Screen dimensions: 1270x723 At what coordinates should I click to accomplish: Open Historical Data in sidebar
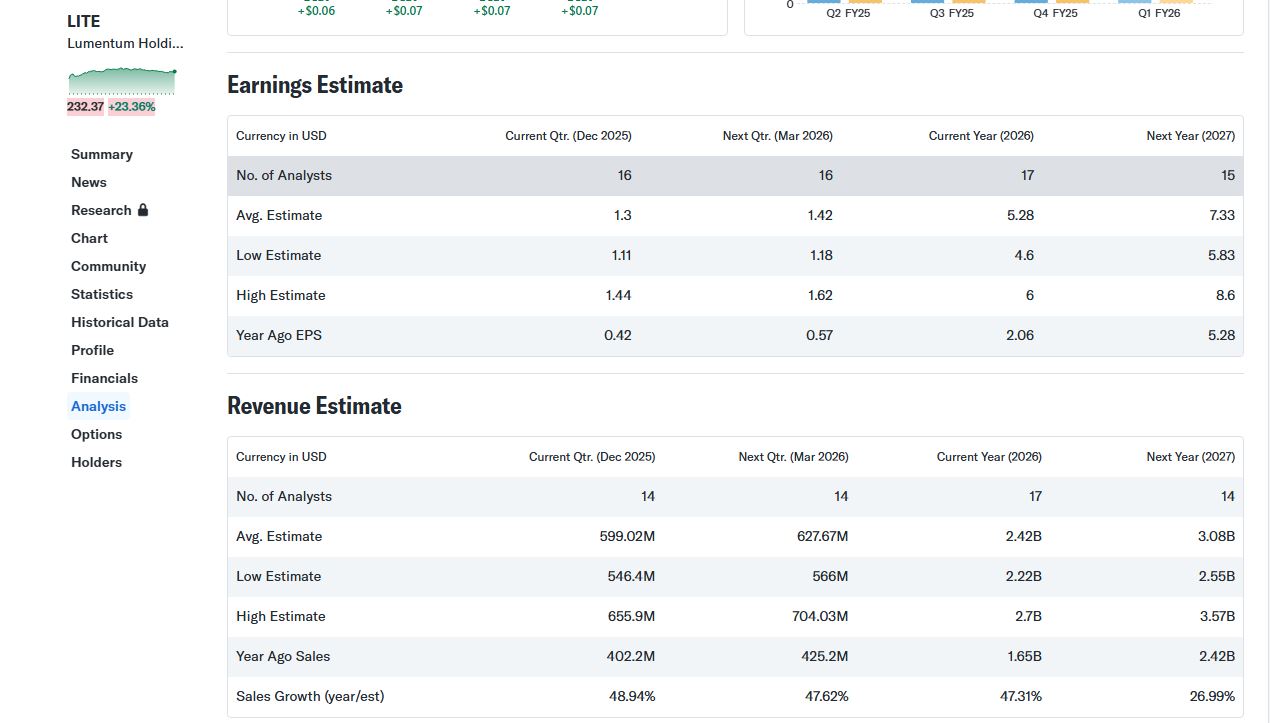click(119, 322)
